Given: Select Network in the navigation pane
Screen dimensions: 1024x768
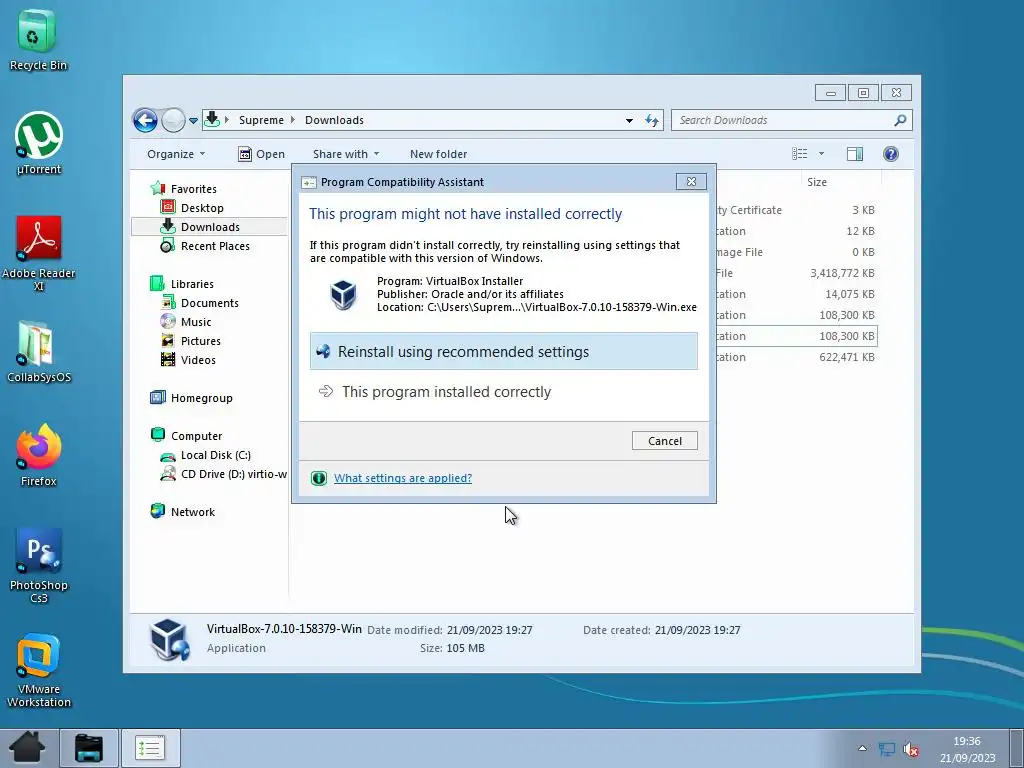Looking at the screenshot, I should [x=182, y=511].
